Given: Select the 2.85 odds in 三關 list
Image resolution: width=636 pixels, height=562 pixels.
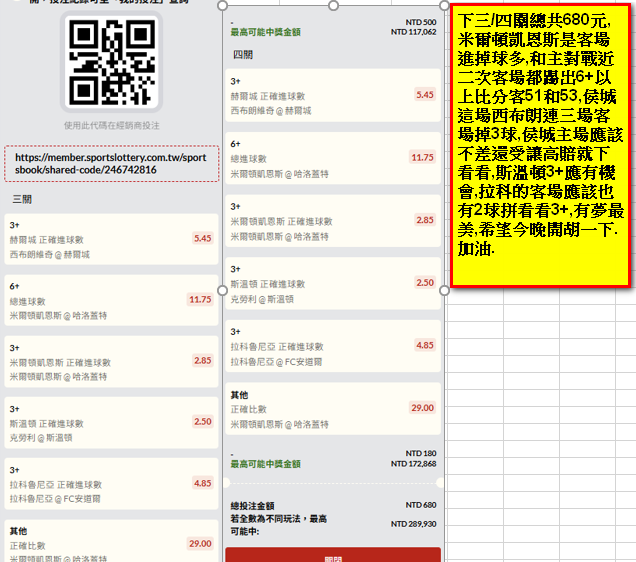Looking at the screenshot, I should point(202,360).
